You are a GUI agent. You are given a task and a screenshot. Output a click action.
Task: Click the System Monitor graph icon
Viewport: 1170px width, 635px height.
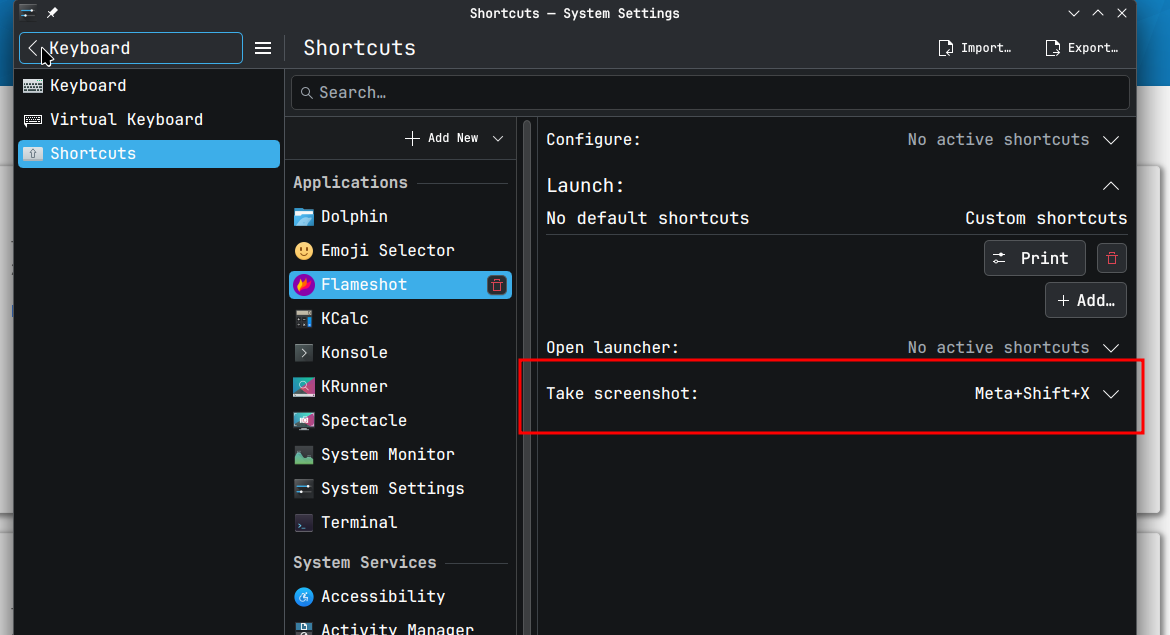(304, 454)
